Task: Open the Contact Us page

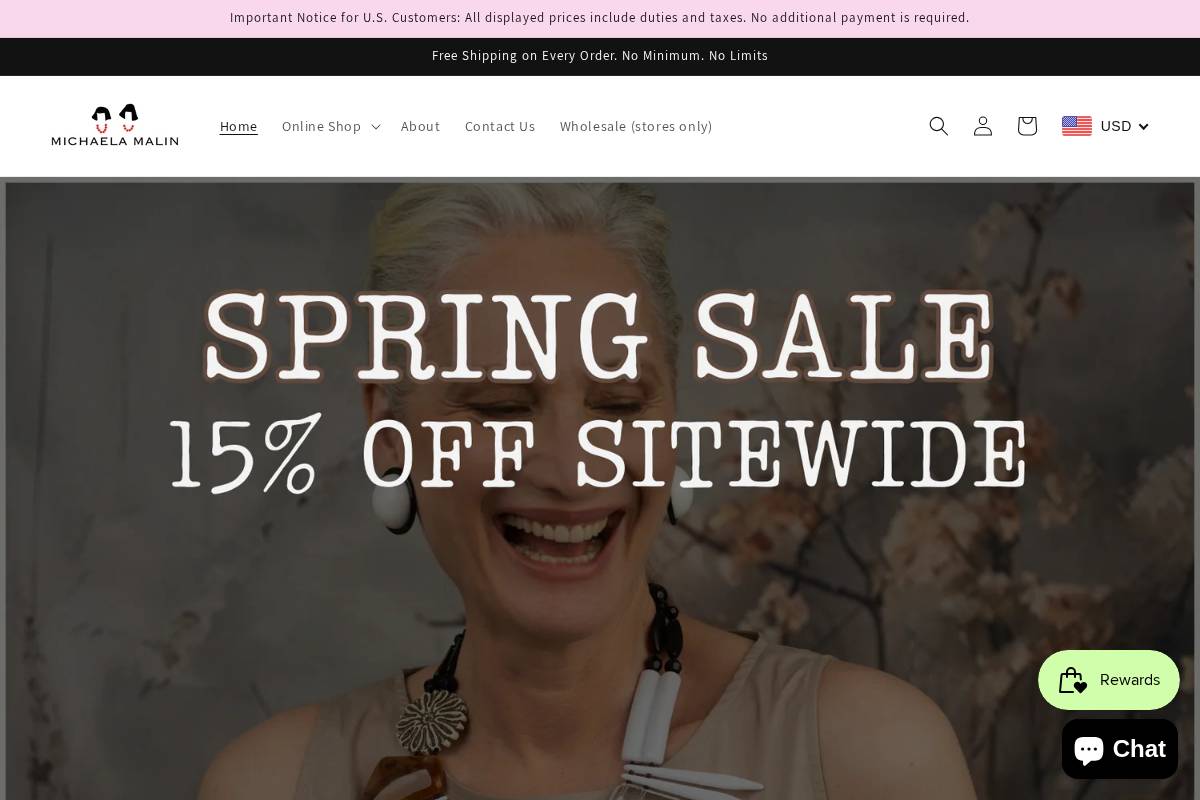Action: tap(500, 126)
